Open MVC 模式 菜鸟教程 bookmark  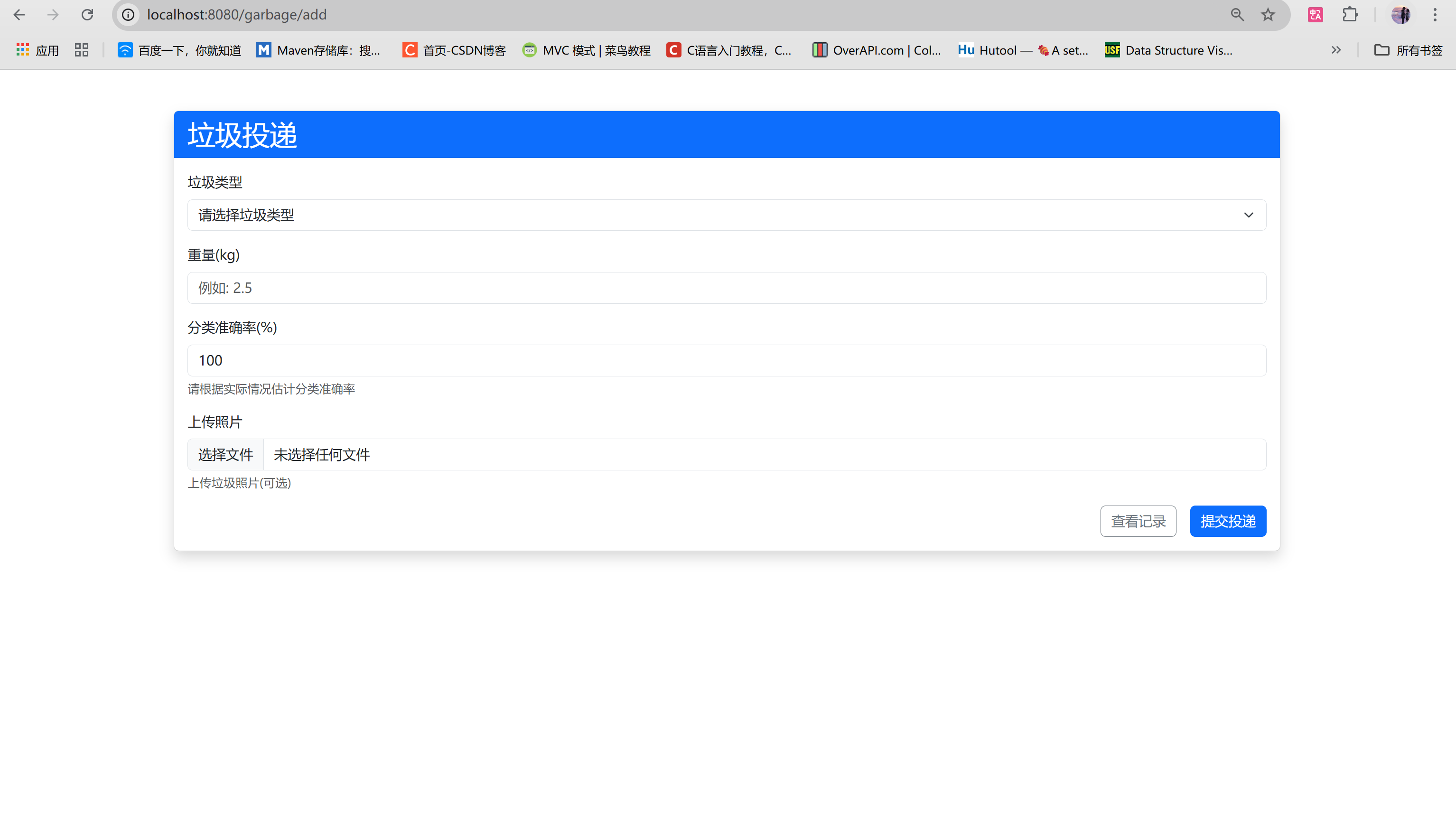click(x=586, y=50)
